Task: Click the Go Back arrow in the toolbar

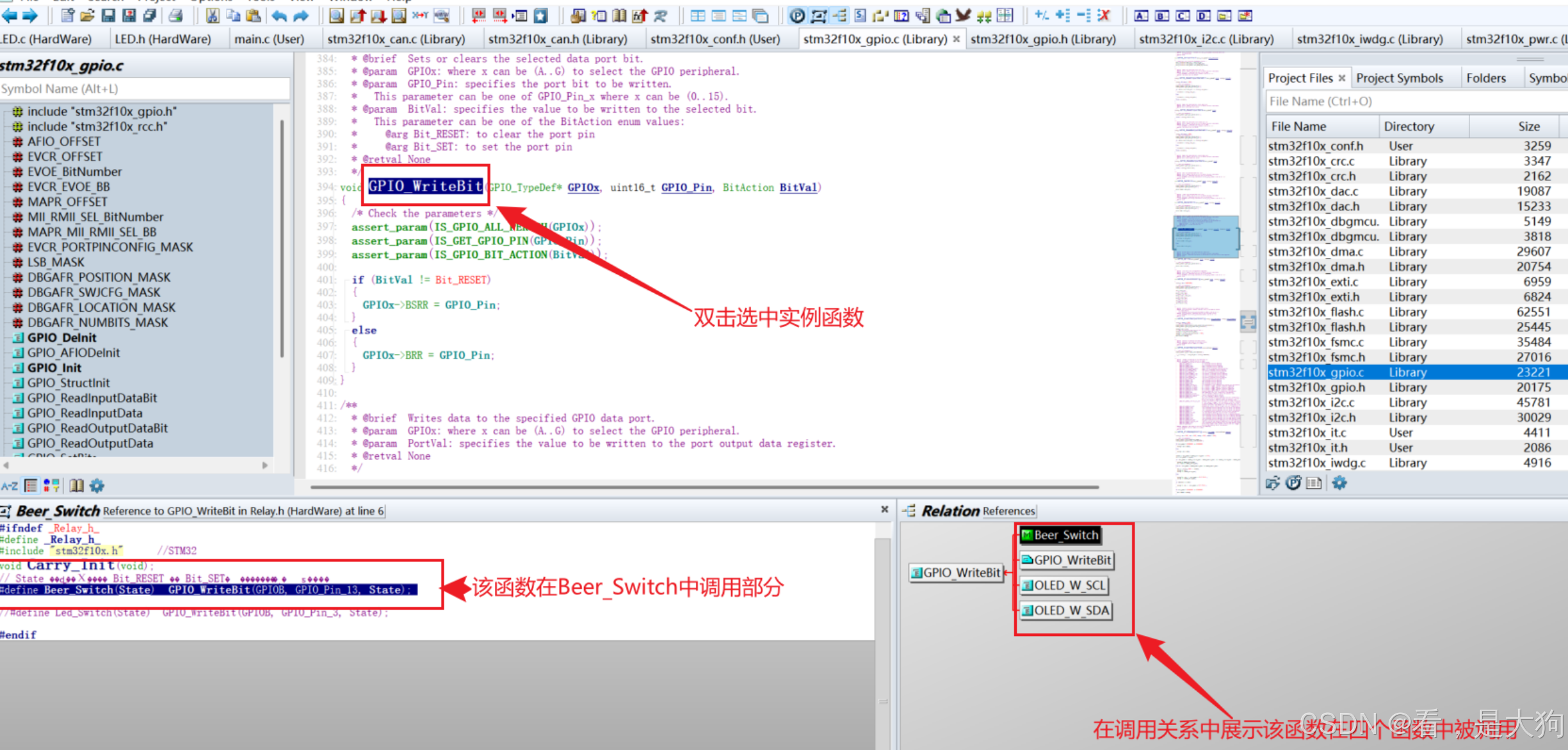Action: click(x=9, y=15)
